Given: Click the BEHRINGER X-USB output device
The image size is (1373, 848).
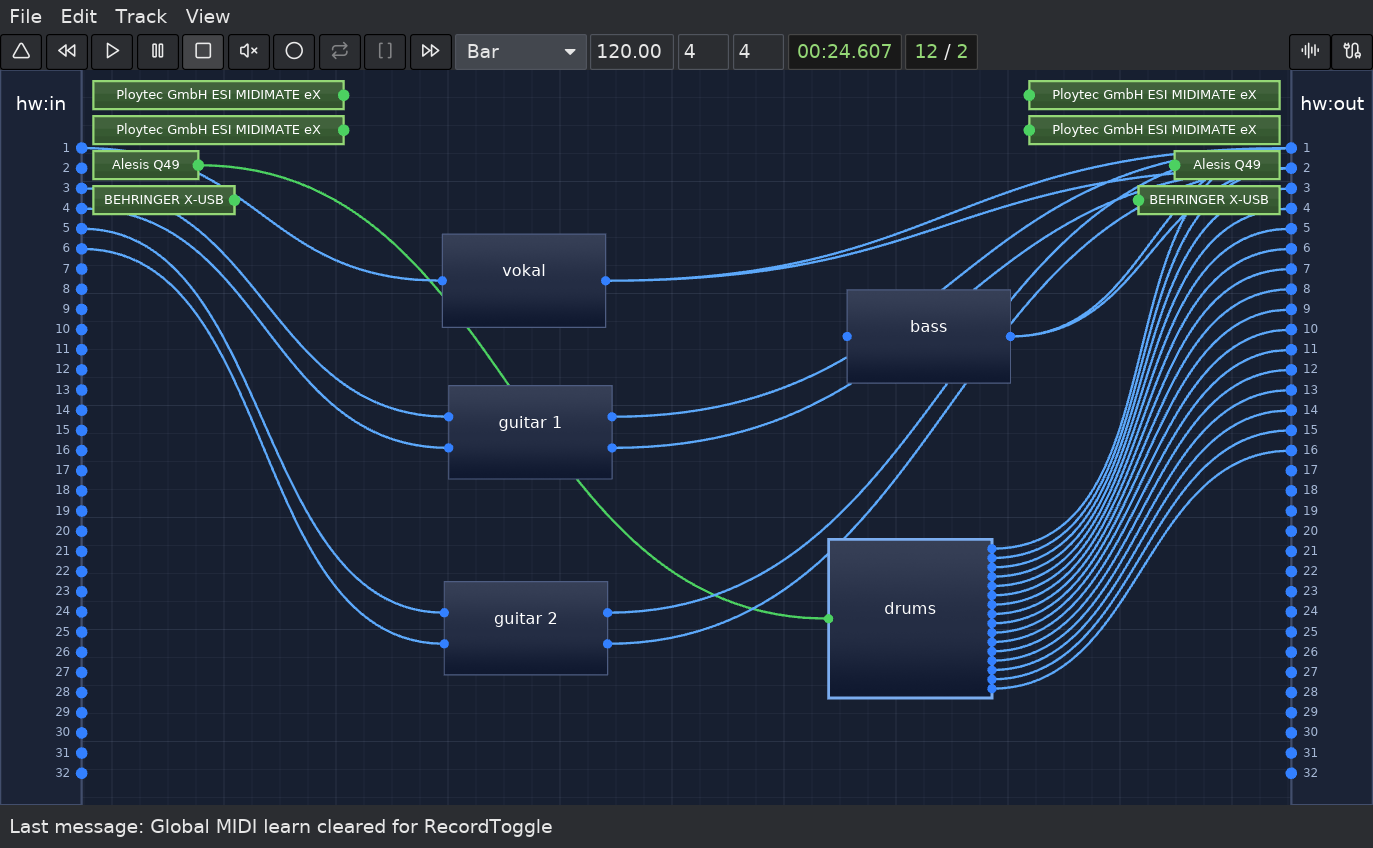Looking at the screenshot, I should pyautogui.click(x=1208, y=200).
